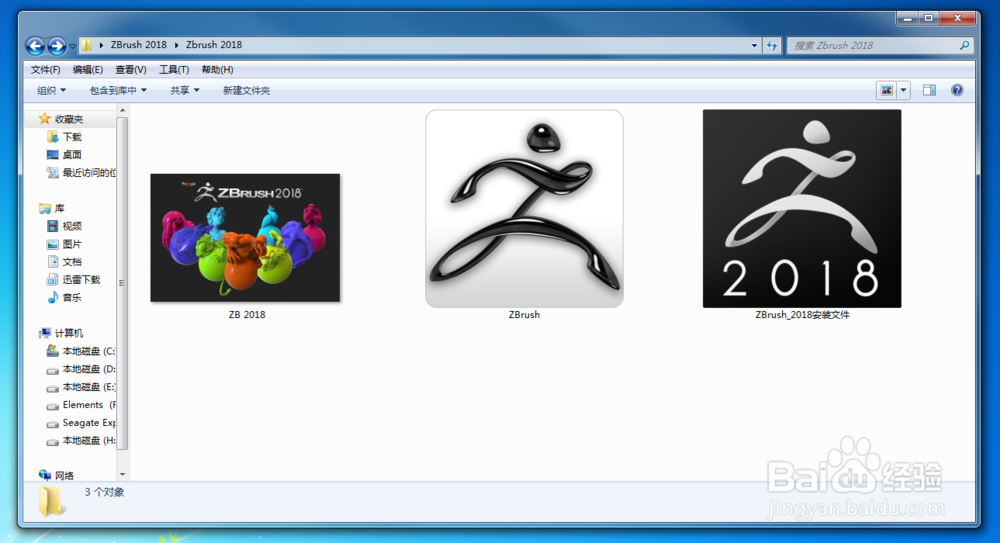Open 本地磁盘 (E:) drive

point(89,387)
